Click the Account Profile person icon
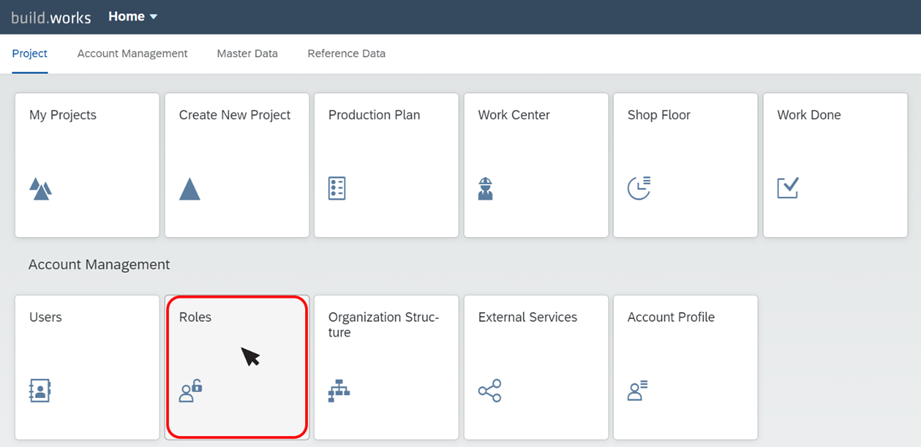 point(637,391)
